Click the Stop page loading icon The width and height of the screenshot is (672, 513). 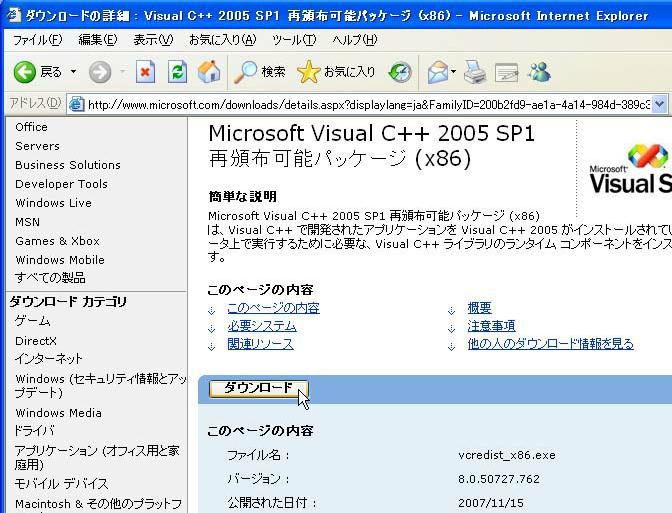pos(145,72)
